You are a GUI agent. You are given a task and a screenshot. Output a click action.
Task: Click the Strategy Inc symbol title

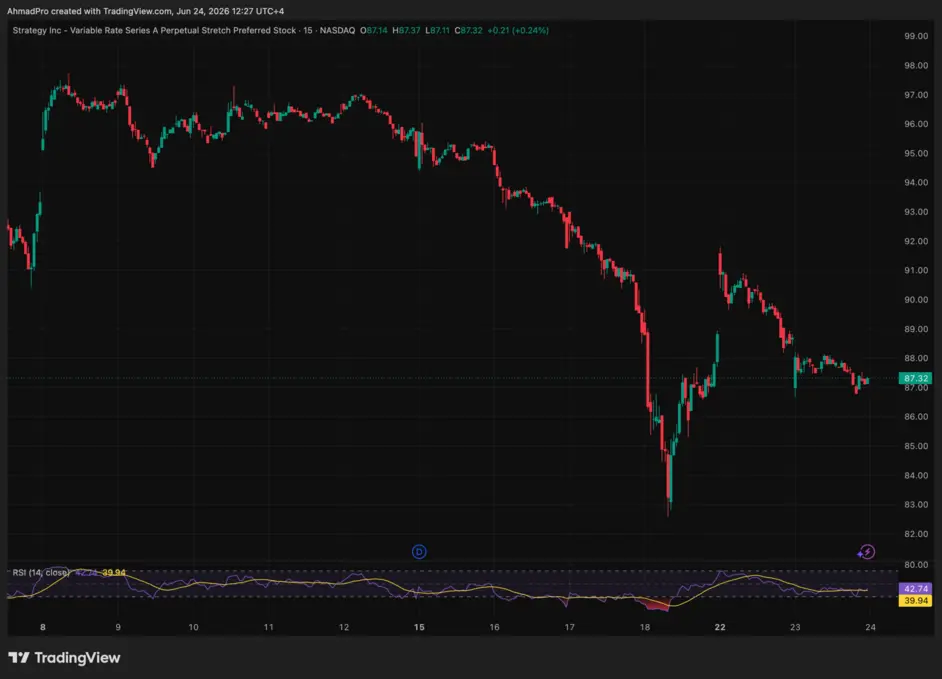tap(154, 30)
